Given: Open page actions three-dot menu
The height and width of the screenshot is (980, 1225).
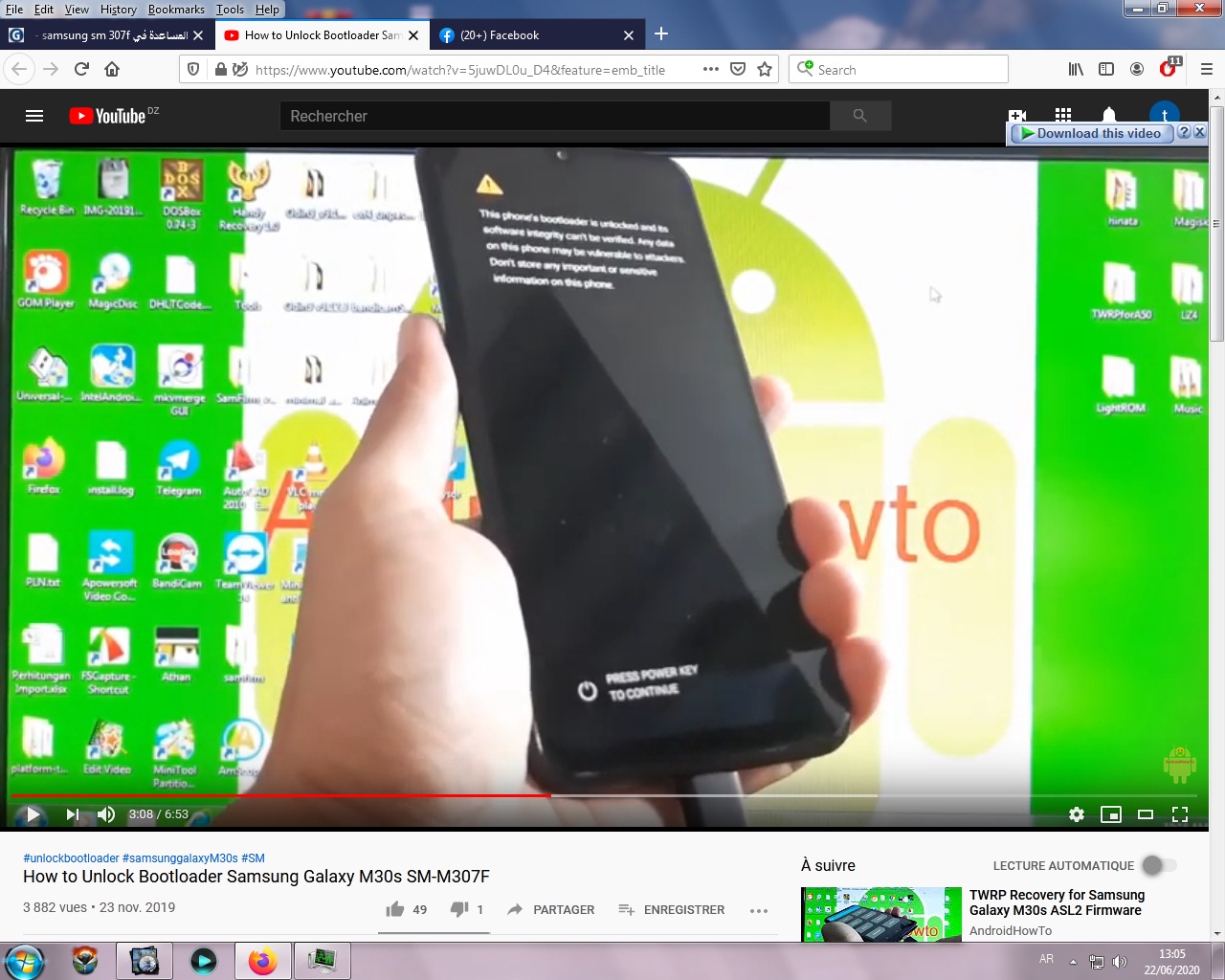Looking at the screenshot, I should point(711,69).
